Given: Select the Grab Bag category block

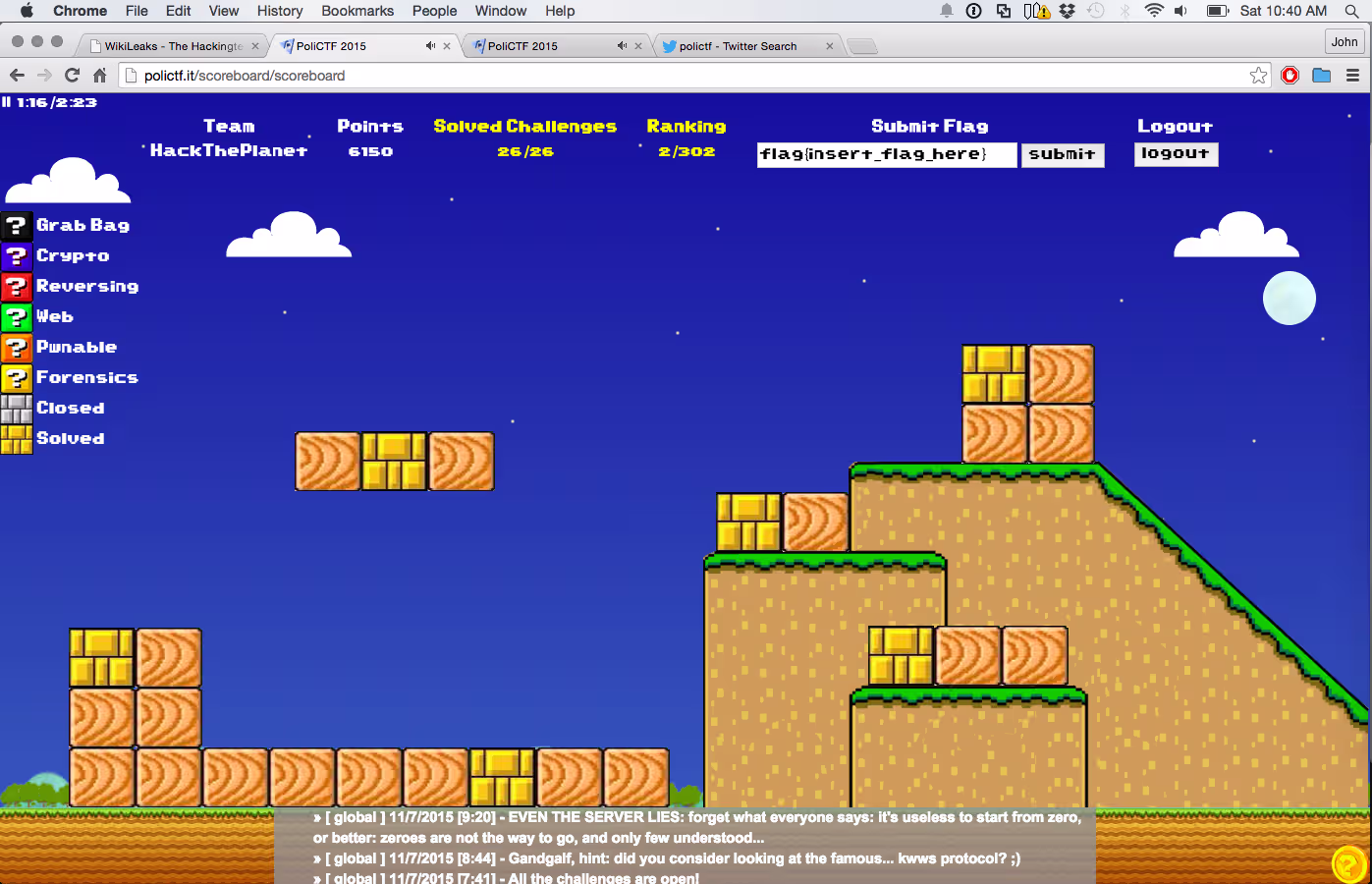Looking at the screenshot, I should click(x=17, y=226).
